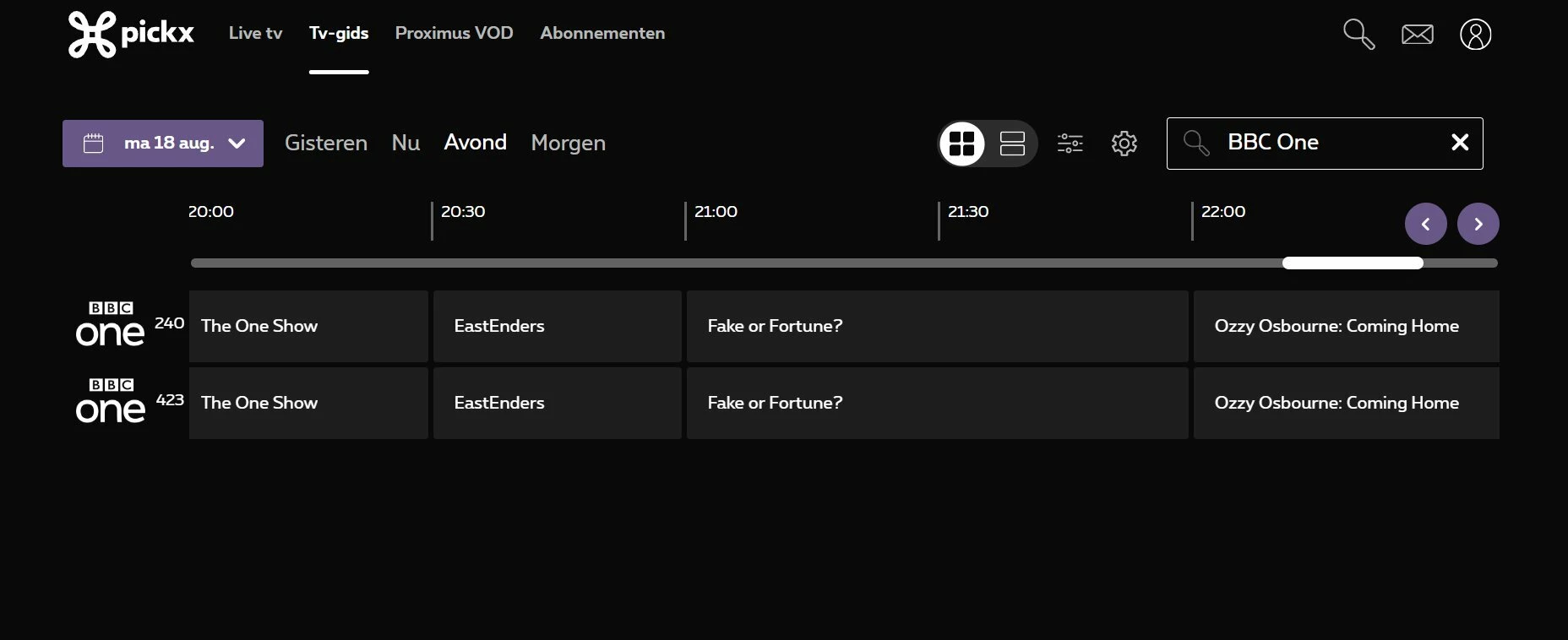Clear the BBC One search text
The height and width of the screenshot is (640, 1568).
pos(1459,143)
